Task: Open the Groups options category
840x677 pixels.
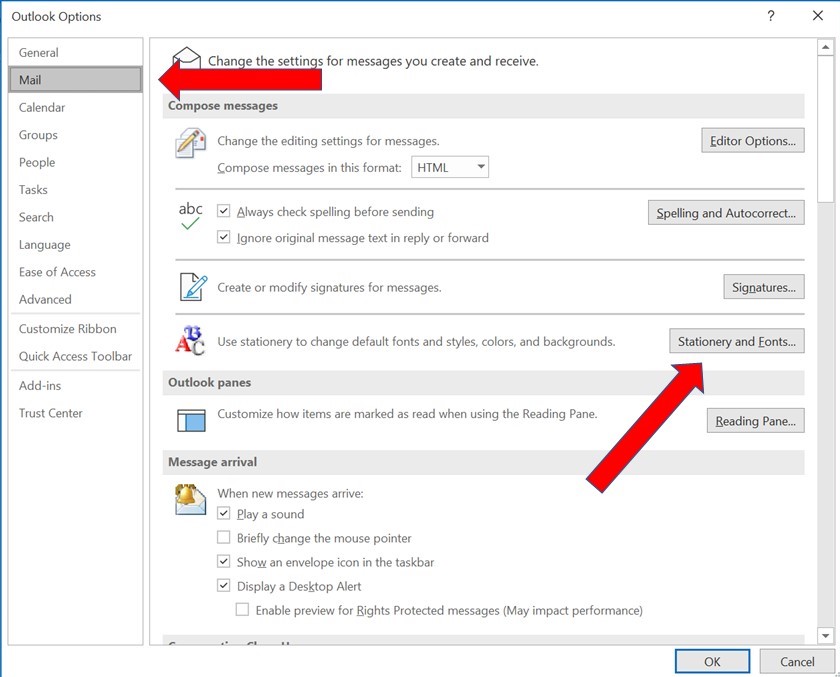Action: coord(76,134)
